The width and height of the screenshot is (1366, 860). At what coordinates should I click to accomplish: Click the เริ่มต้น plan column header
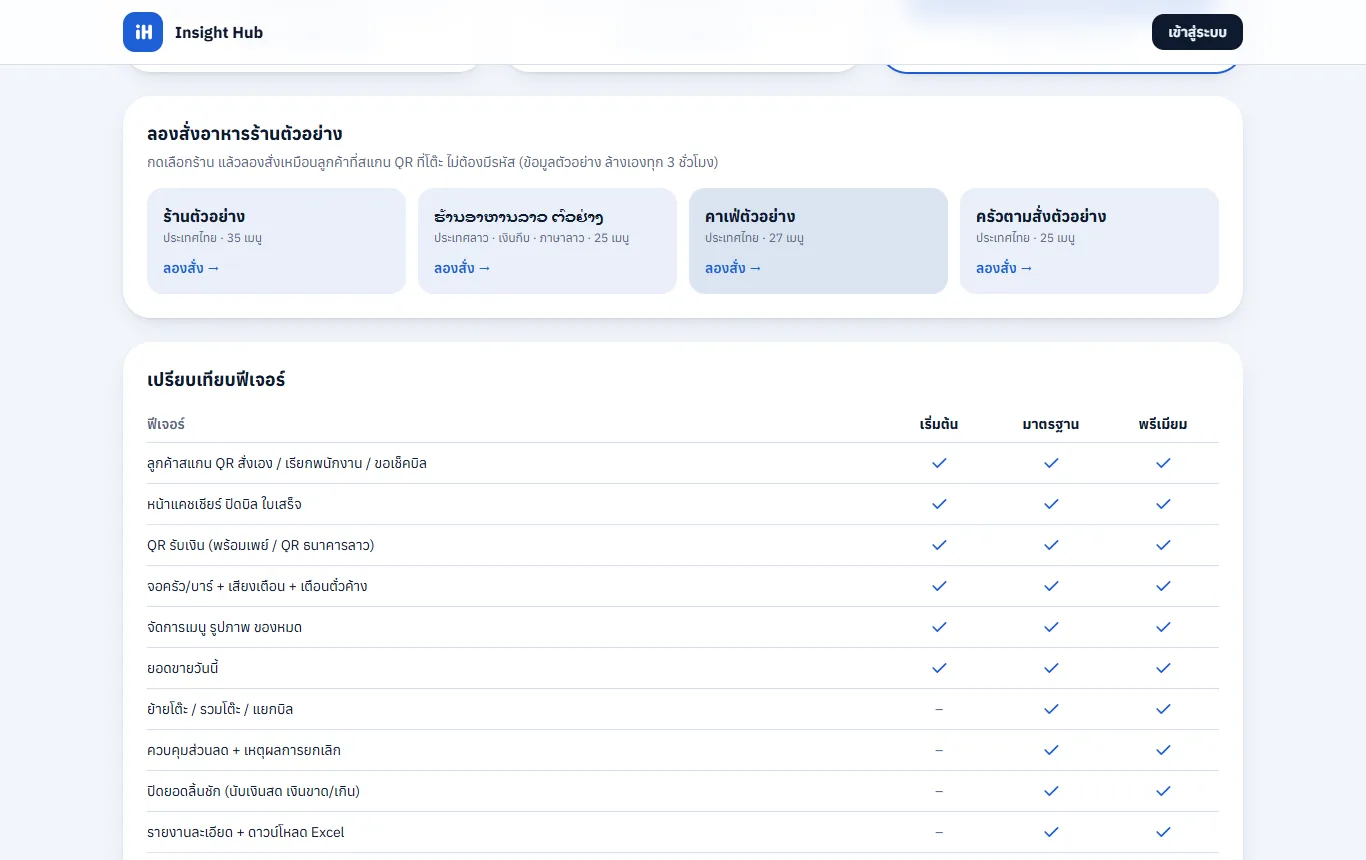coord(938,424)
